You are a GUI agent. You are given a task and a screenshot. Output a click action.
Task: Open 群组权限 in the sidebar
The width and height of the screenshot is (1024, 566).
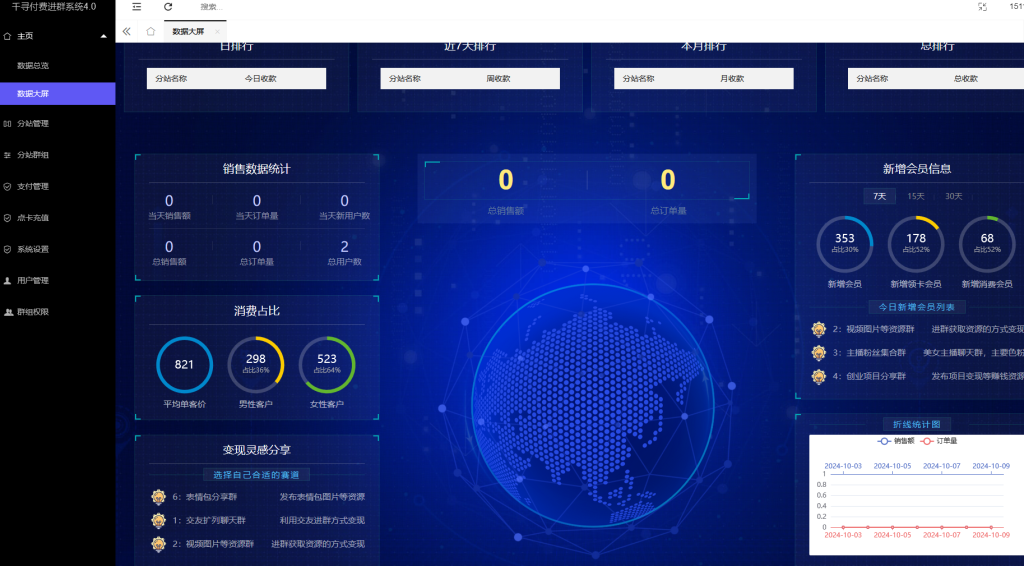click(33, 311)
